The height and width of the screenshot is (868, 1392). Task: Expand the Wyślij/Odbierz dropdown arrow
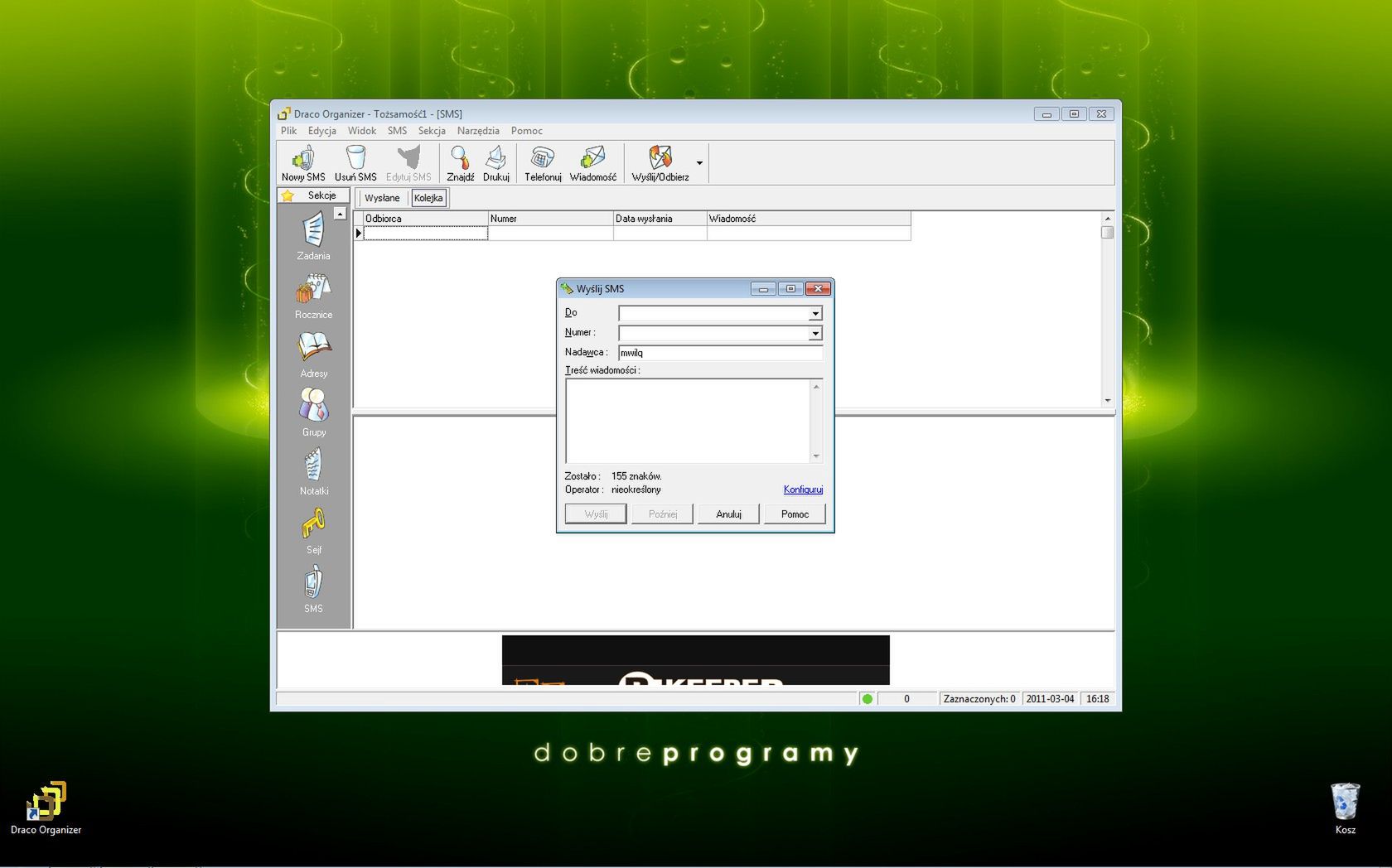point(700,163)
